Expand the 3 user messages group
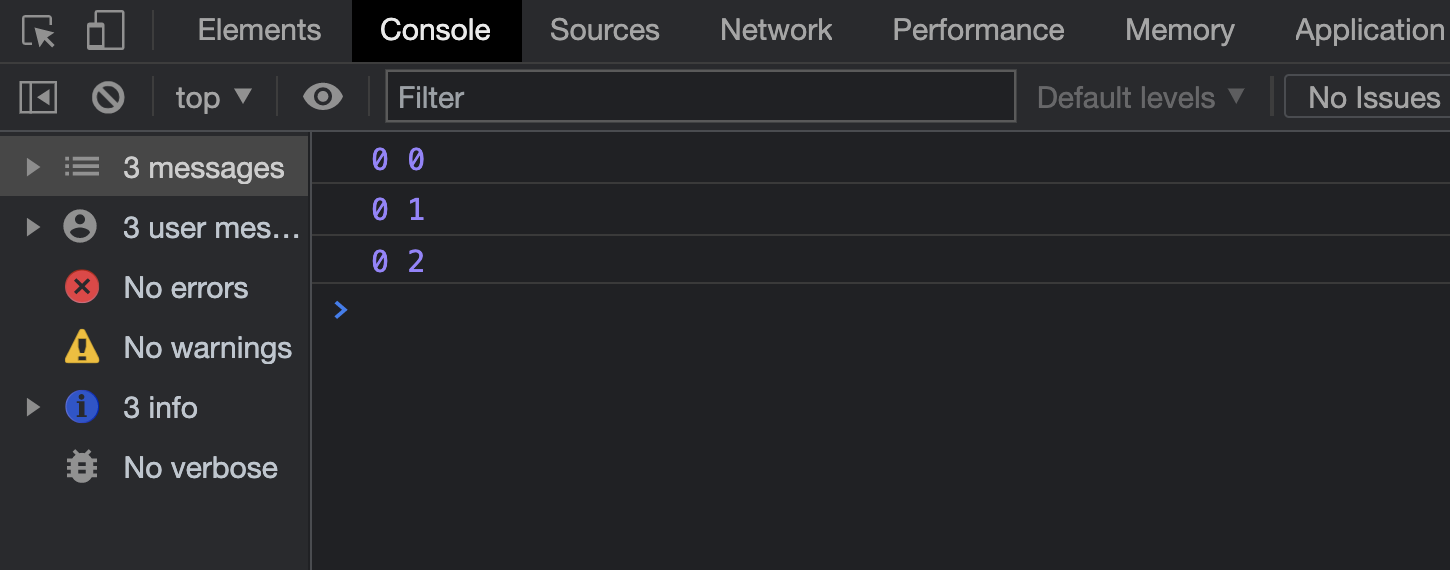The width and height of the screenshot is (1450, 570). [x=33, y=228]
